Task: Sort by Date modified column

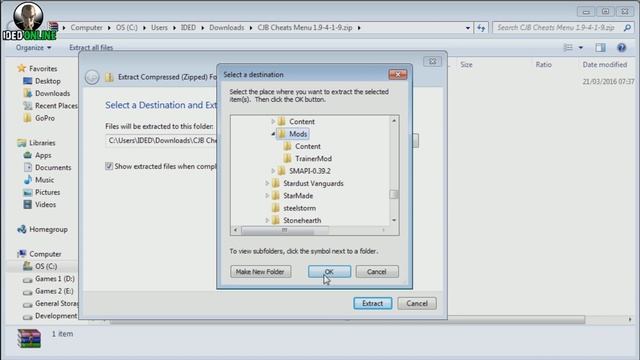Action: (604, 64)
